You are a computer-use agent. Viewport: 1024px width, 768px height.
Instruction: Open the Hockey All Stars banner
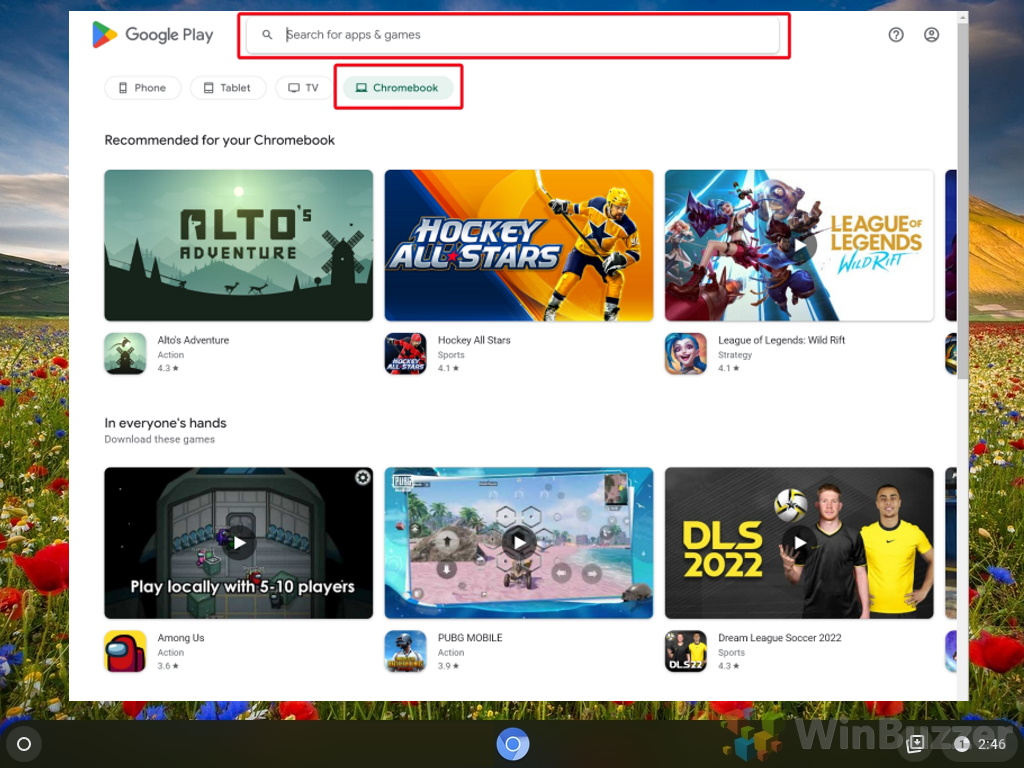click(519, 245)
